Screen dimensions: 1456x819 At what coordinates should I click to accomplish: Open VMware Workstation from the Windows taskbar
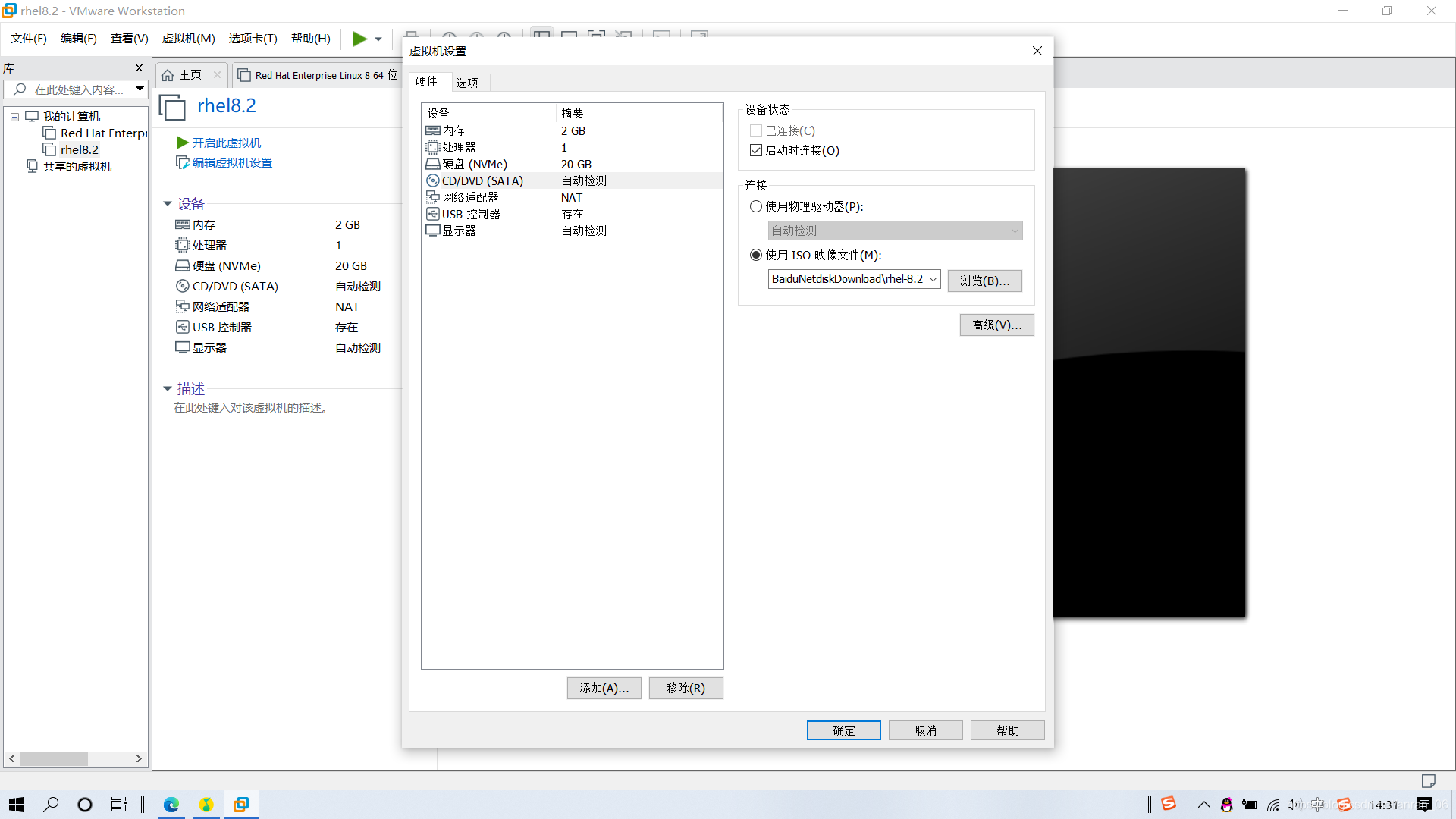tap(241, 805)
